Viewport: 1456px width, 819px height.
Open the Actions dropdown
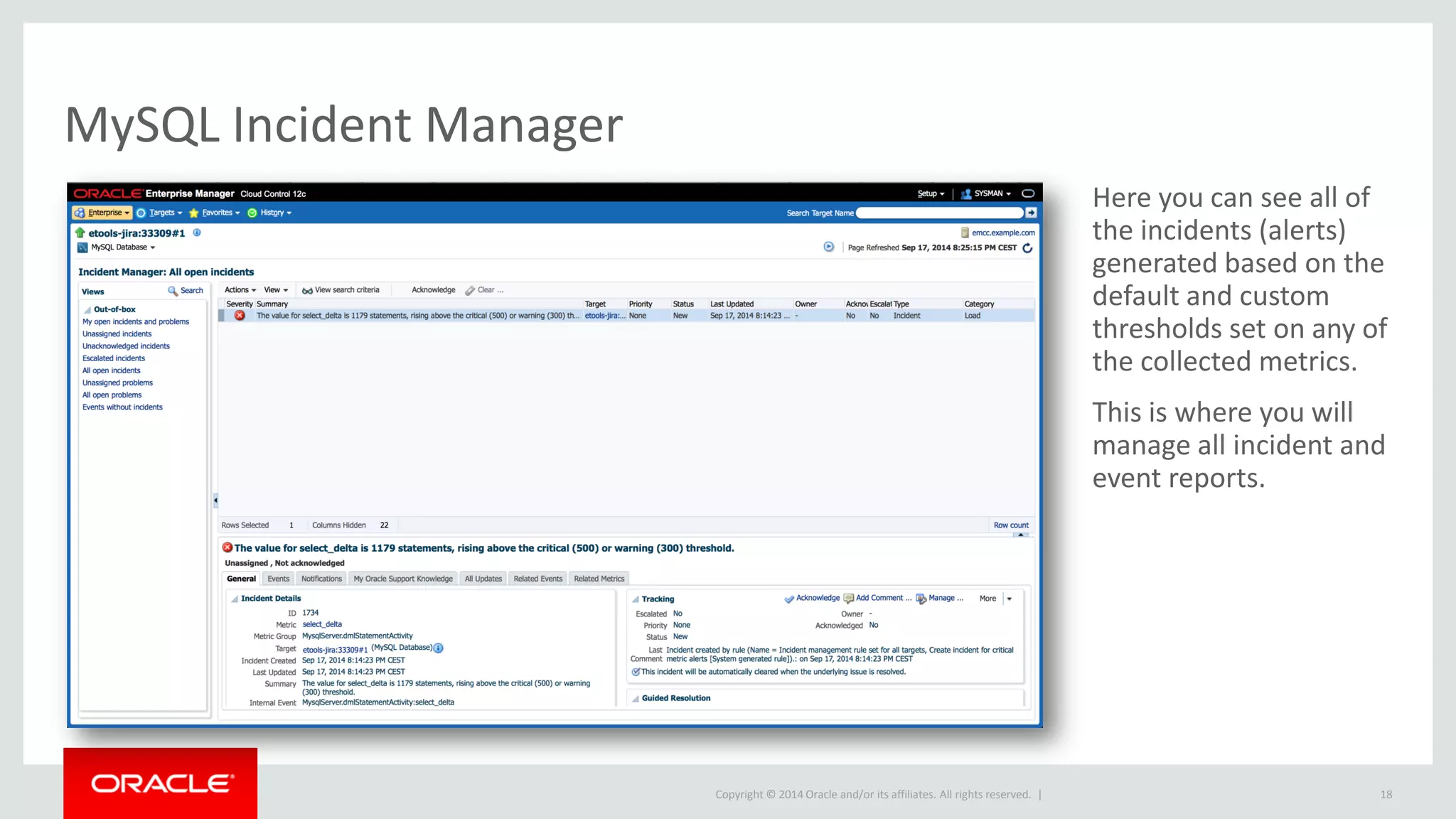pos(240,290)
